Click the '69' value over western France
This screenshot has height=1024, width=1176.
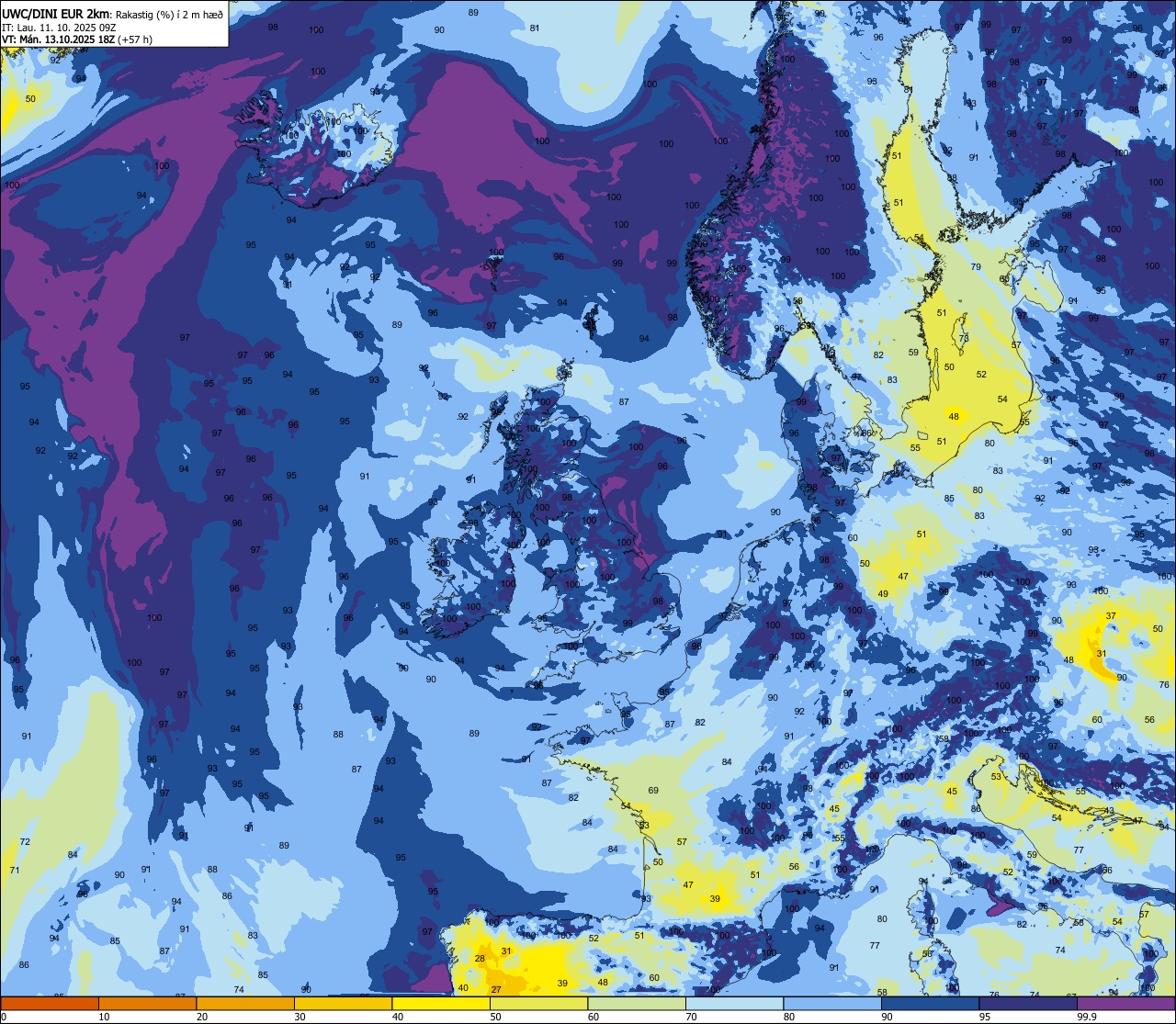tap(653, 790)
